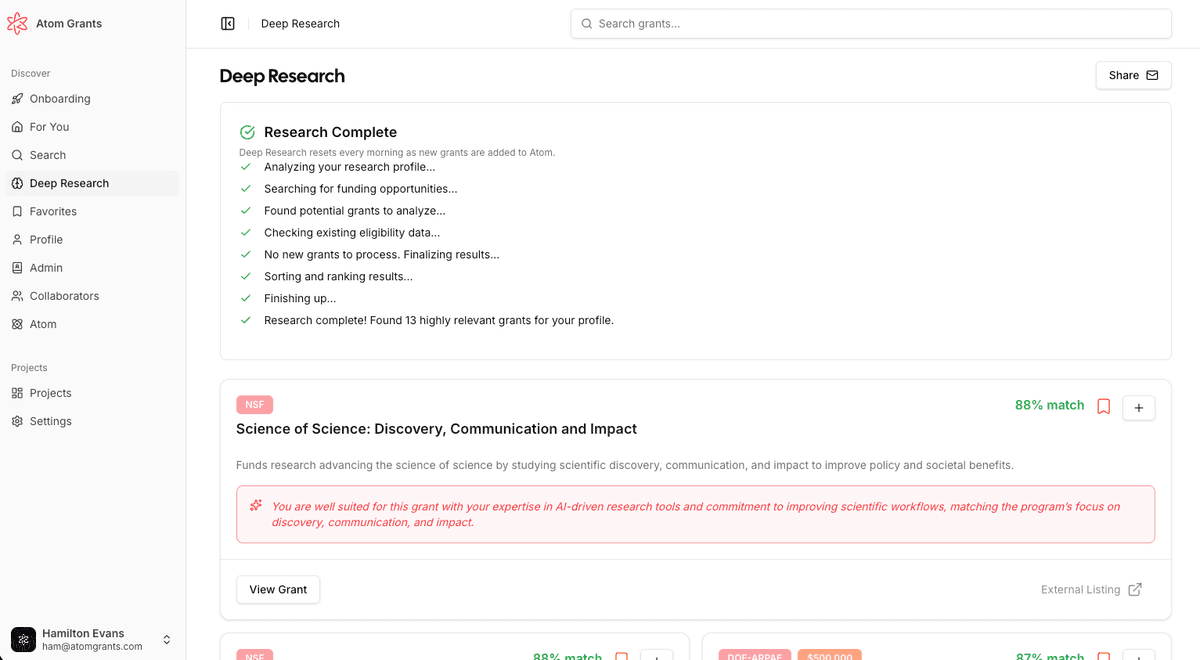This screenshot has width=1200, height=660.
Task: Focus the Search grants input field
Action: tap(870, 24)
